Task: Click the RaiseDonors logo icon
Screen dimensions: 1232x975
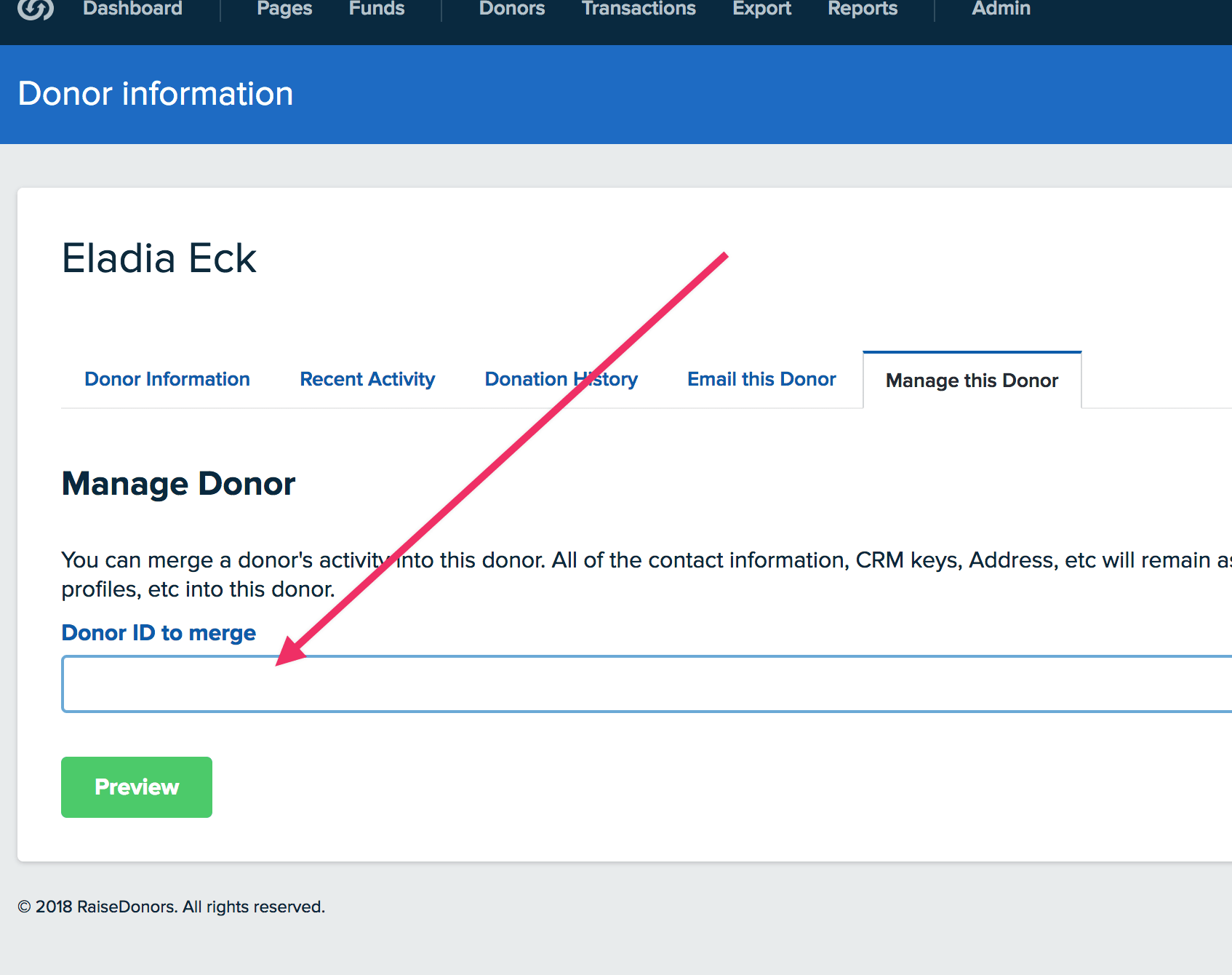Action: click(x=35, y=9)
